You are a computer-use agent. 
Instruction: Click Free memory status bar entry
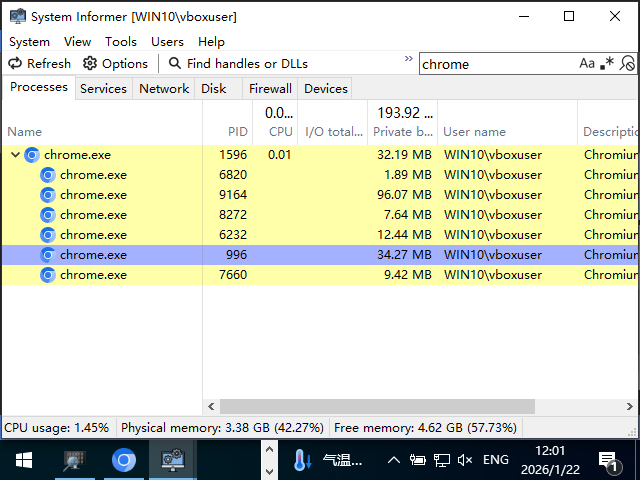[x=425, y=428]
